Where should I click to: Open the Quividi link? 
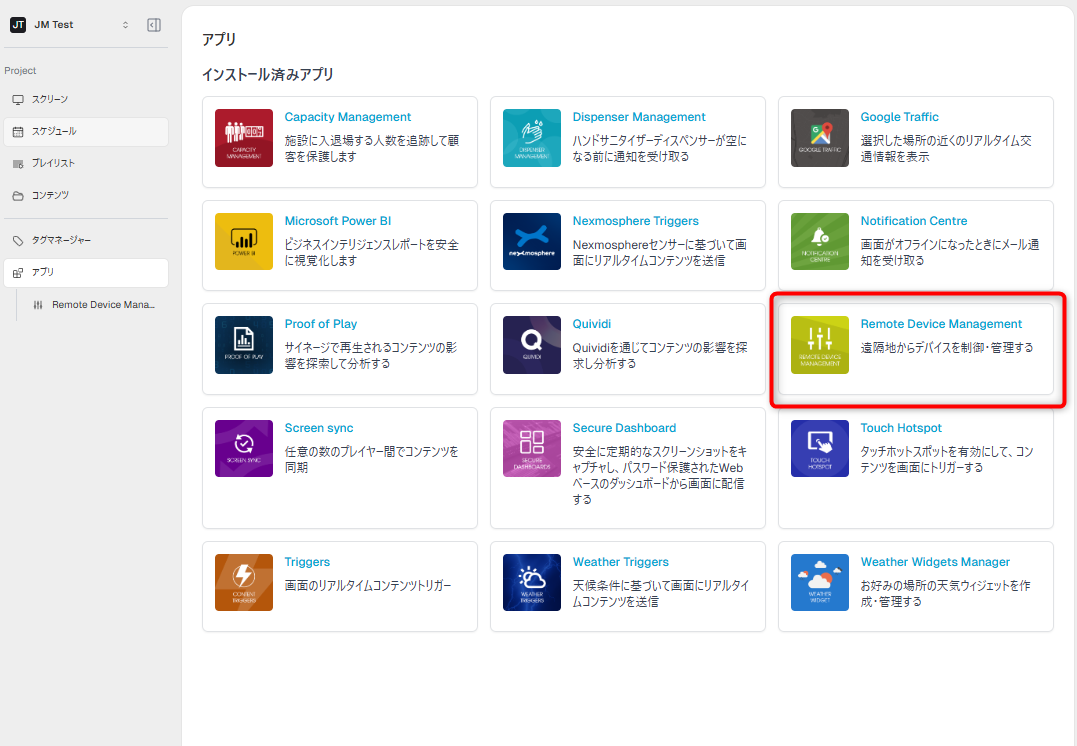591,324
